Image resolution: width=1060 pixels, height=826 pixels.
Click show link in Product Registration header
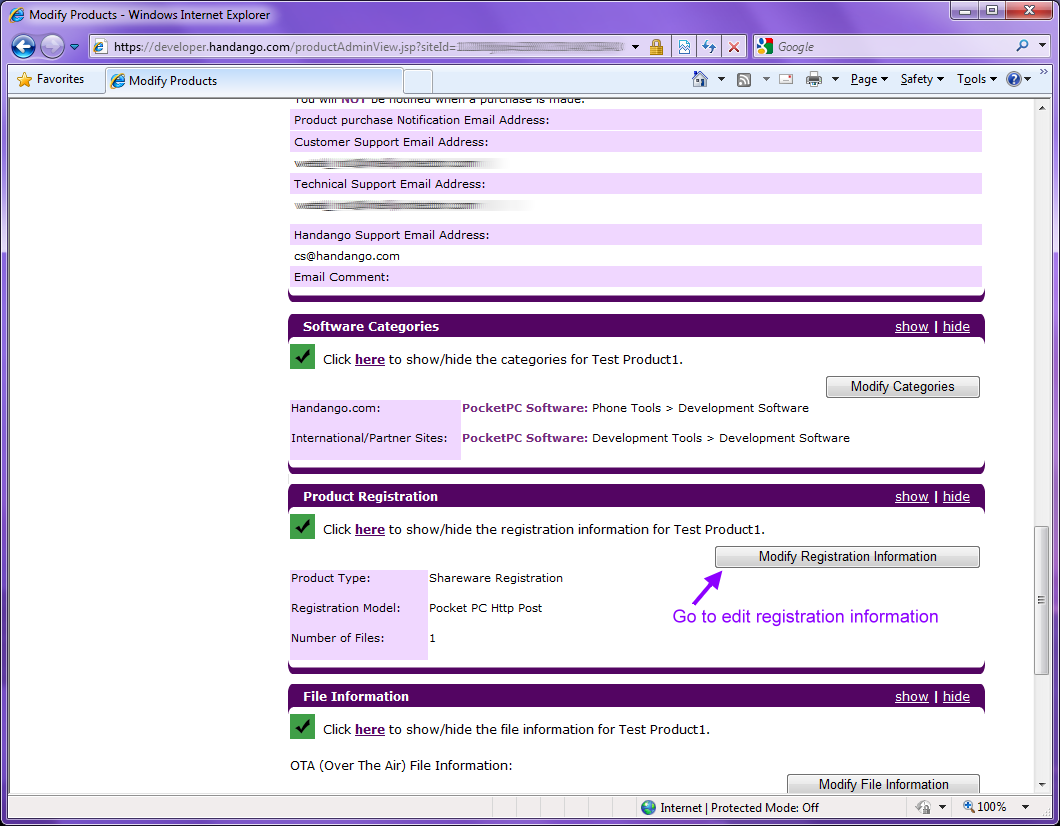[x=911, y=497]
